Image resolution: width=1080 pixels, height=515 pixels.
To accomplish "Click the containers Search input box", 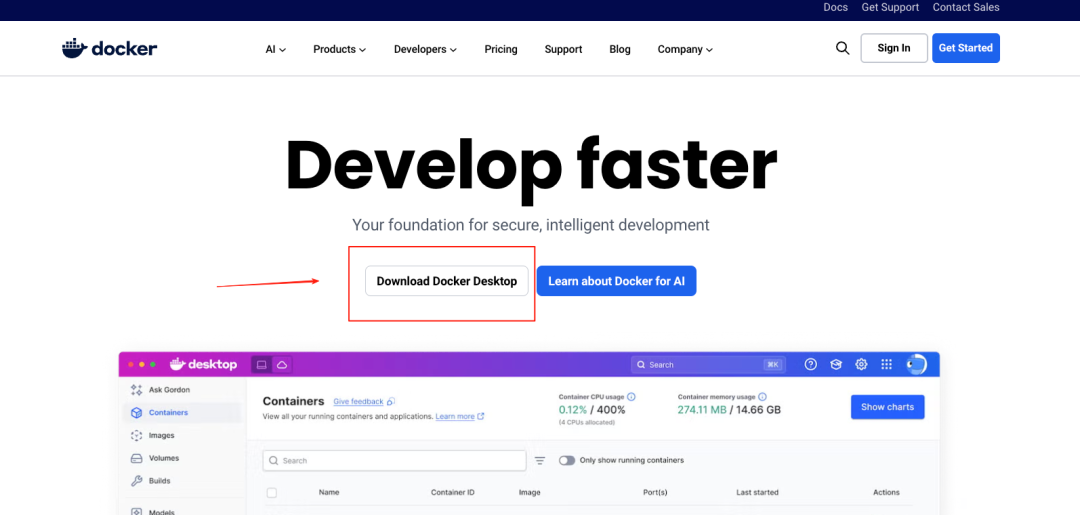I will [395, 461].
